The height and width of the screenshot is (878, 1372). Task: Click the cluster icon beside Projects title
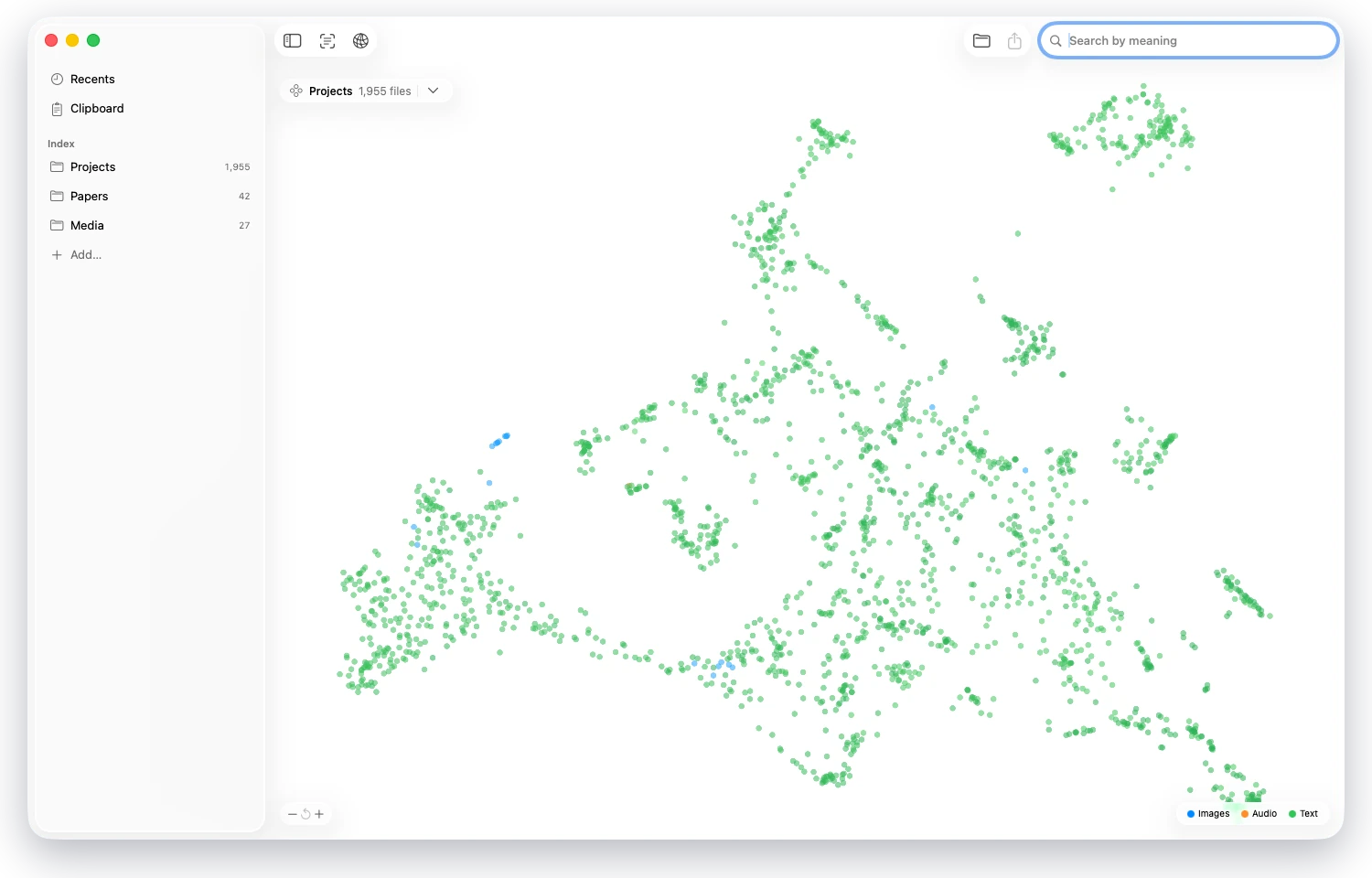pyautogui.click(x=296, y=91)
